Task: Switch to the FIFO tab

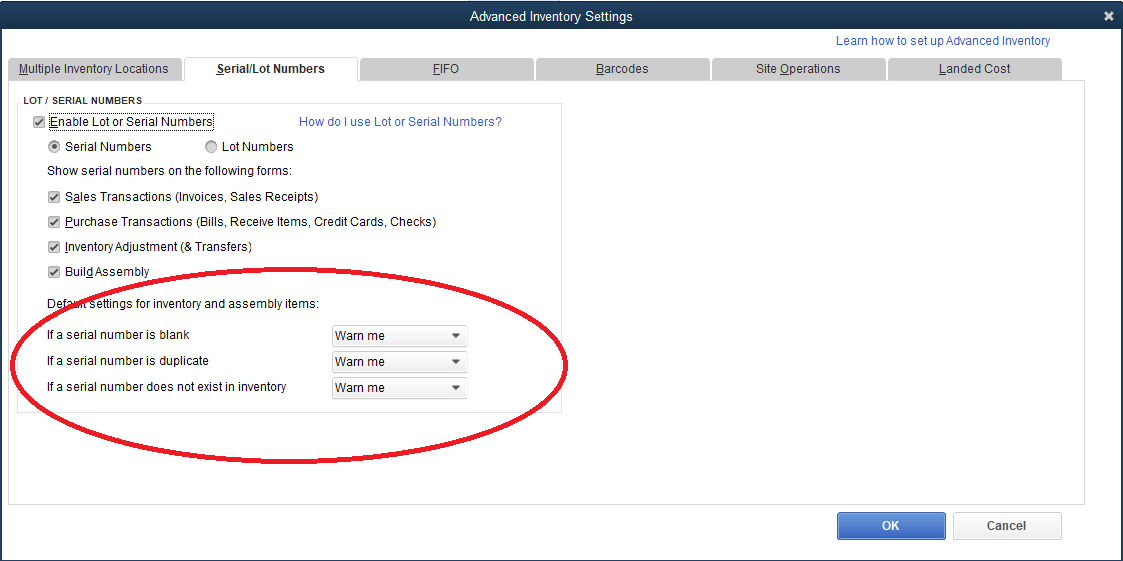Action: tap(446, 69)
